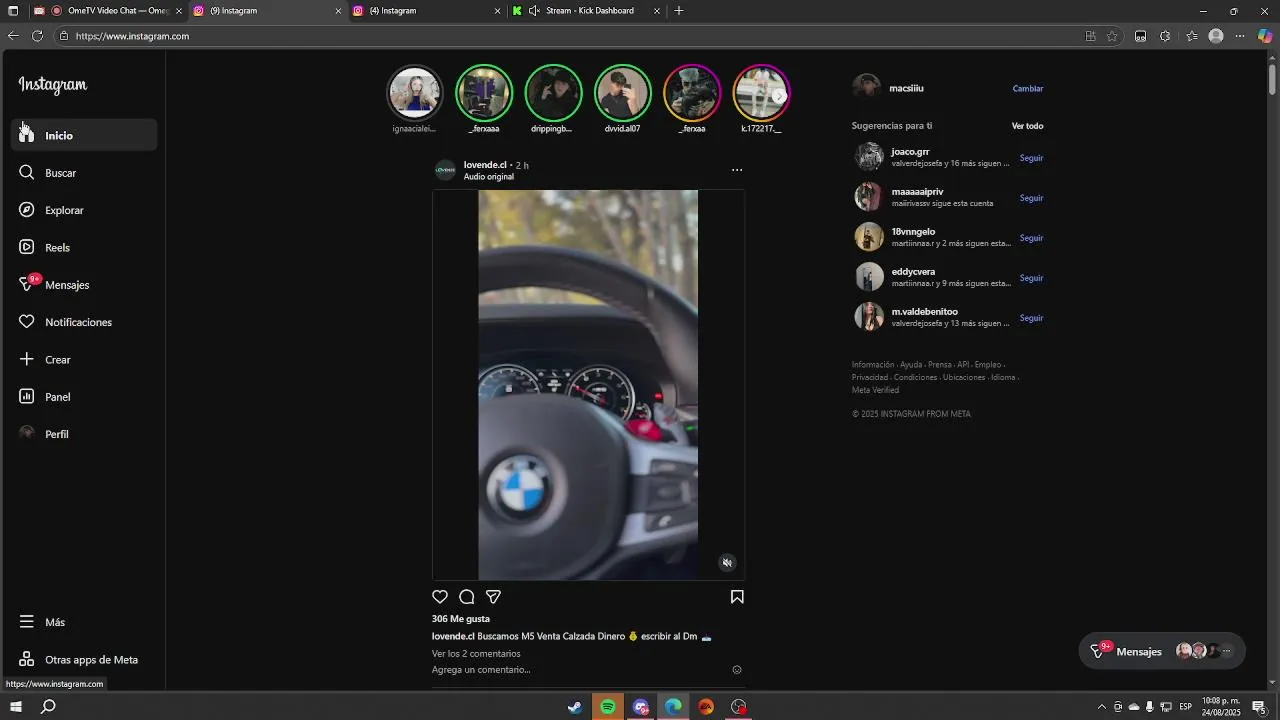Click Ayuda footer link

pos(910,365)
